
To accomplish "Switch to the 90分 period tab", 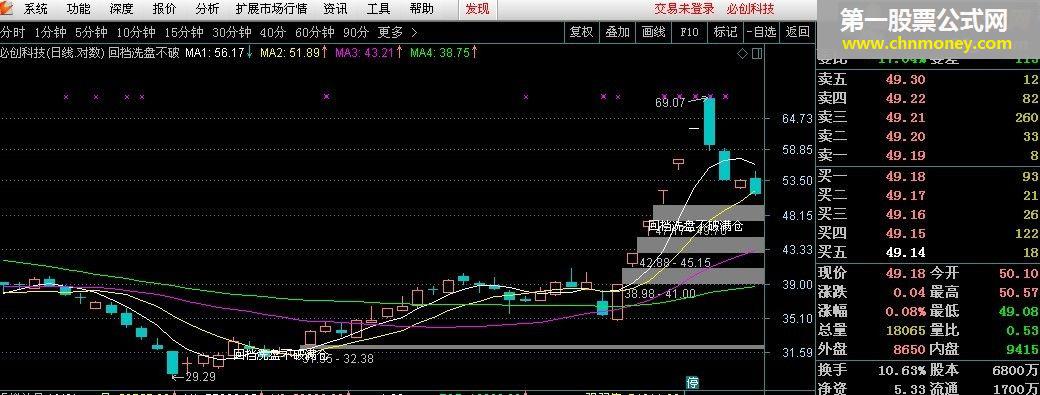I will 356,32.
